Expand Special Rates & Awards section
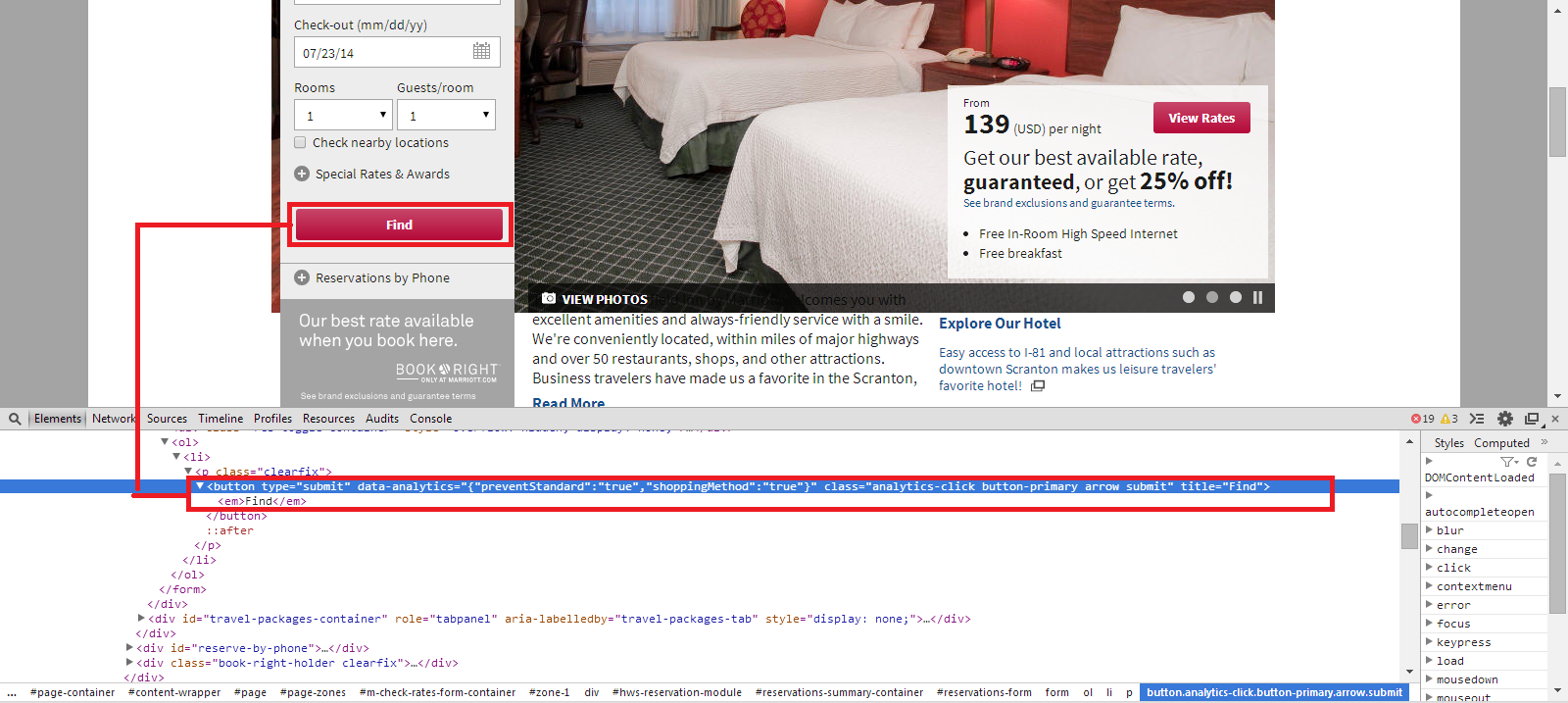Image resolution: width=1568 pixels, height=703 pixels. pyautogui.click(x=302, y=174)
